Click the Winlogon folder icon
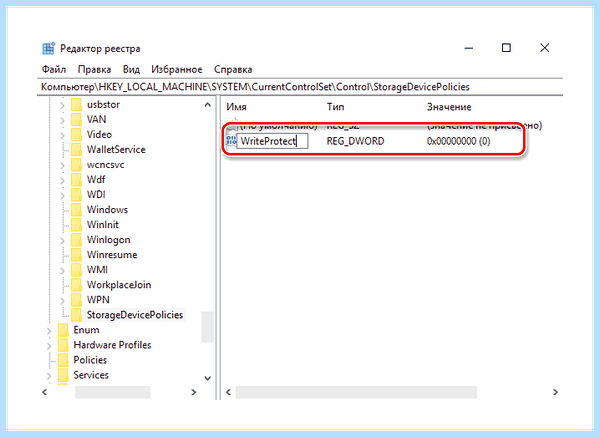The height and width of the screenshot is (437, 600). (x=77, y=240)
